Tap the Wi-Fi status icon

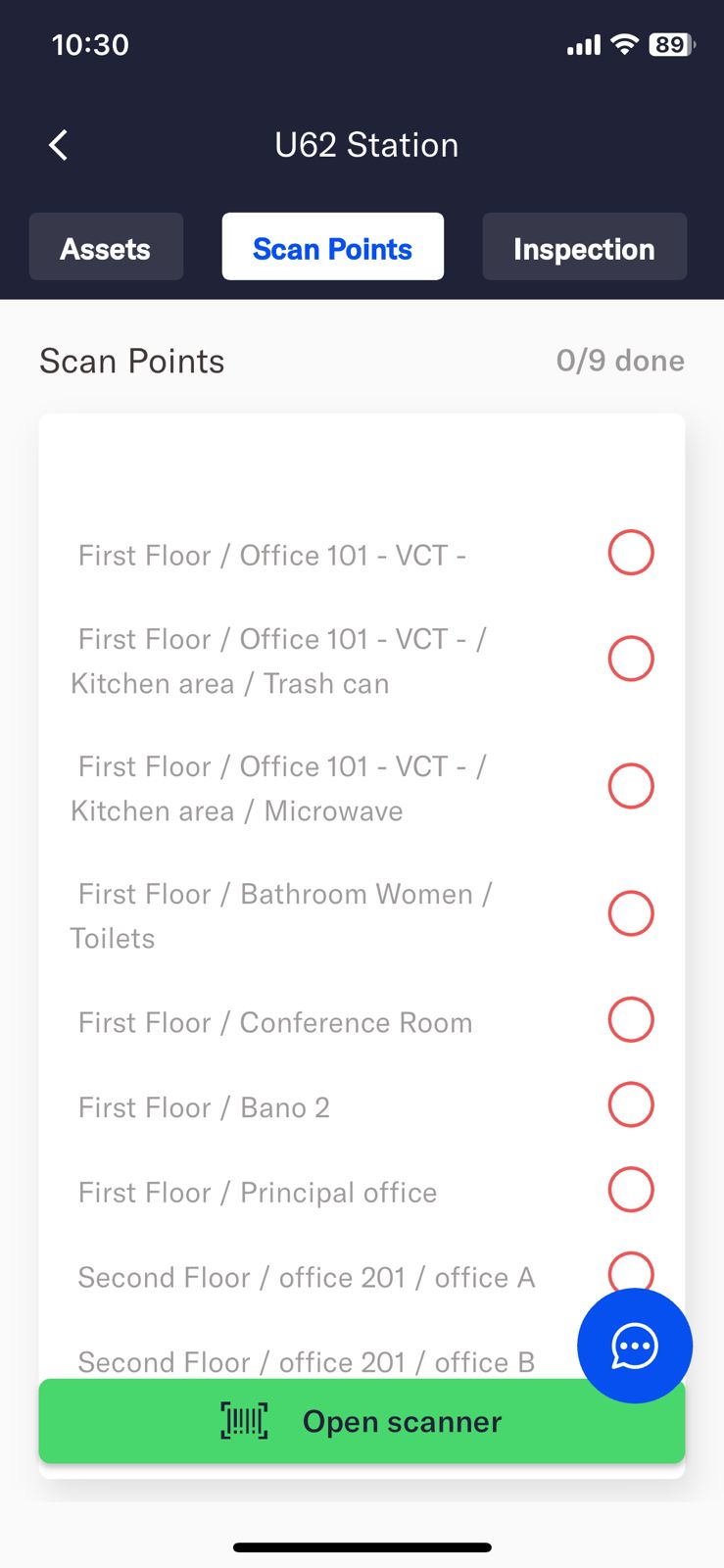pyautogui.click(x=623, y=44)
